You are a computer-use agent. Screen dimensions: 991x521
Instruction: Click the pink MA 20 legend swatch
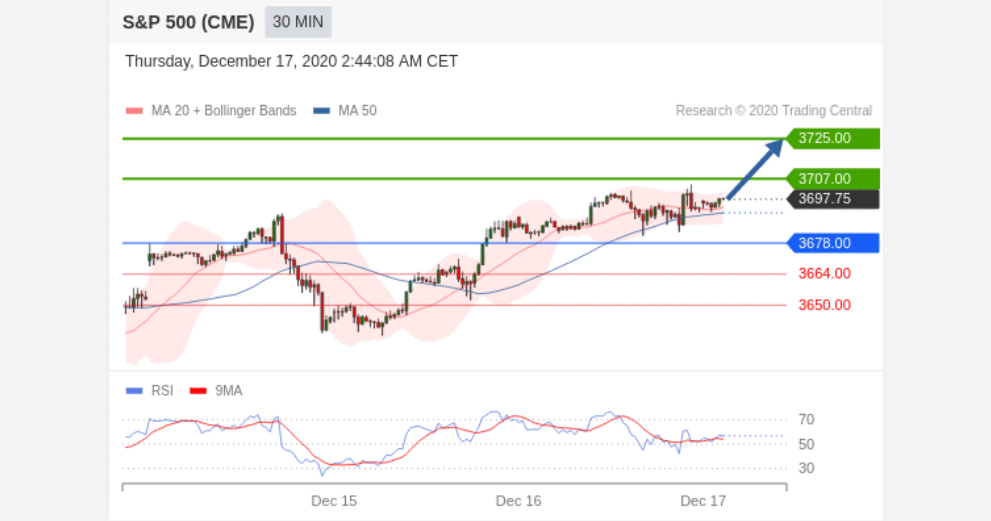(134, 111)
